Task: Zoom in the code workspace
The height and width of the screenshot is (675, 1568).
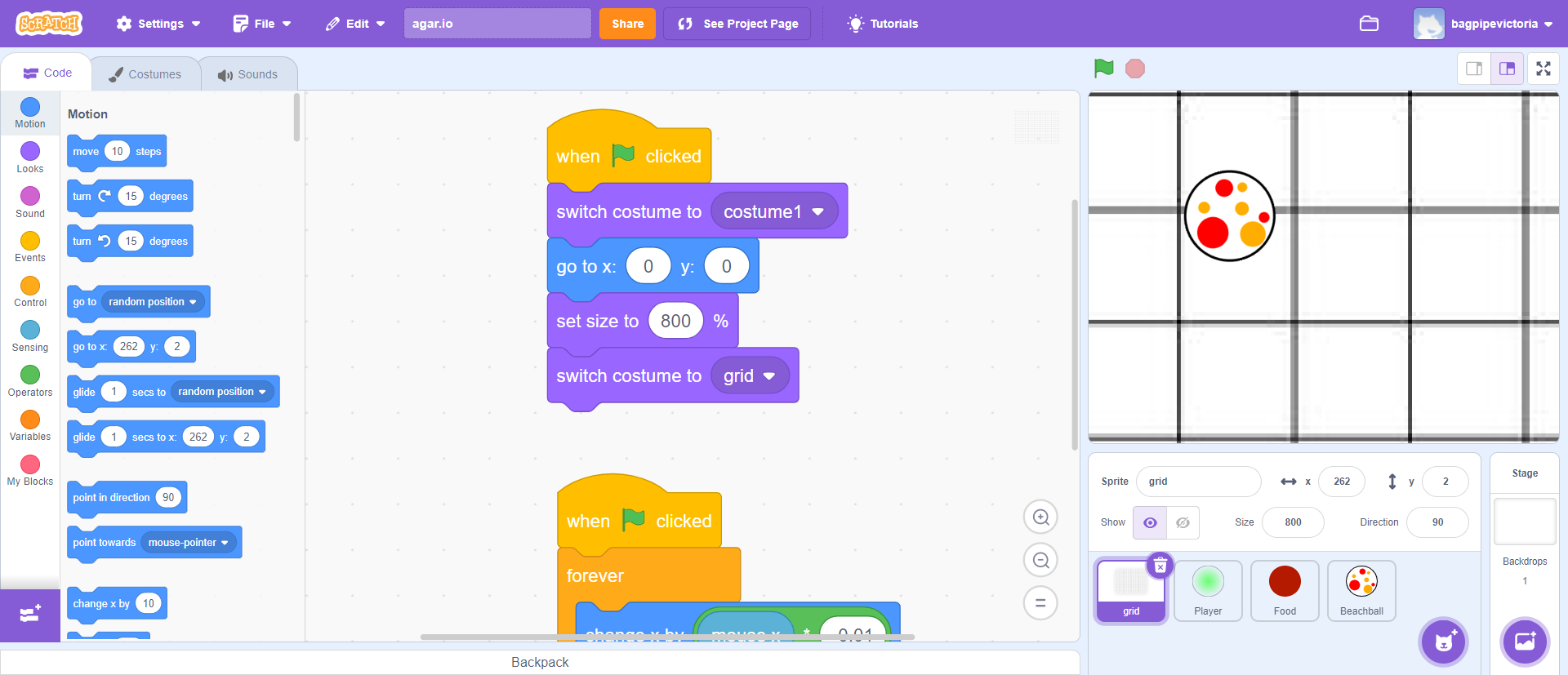Action: tap(1041, 517)
